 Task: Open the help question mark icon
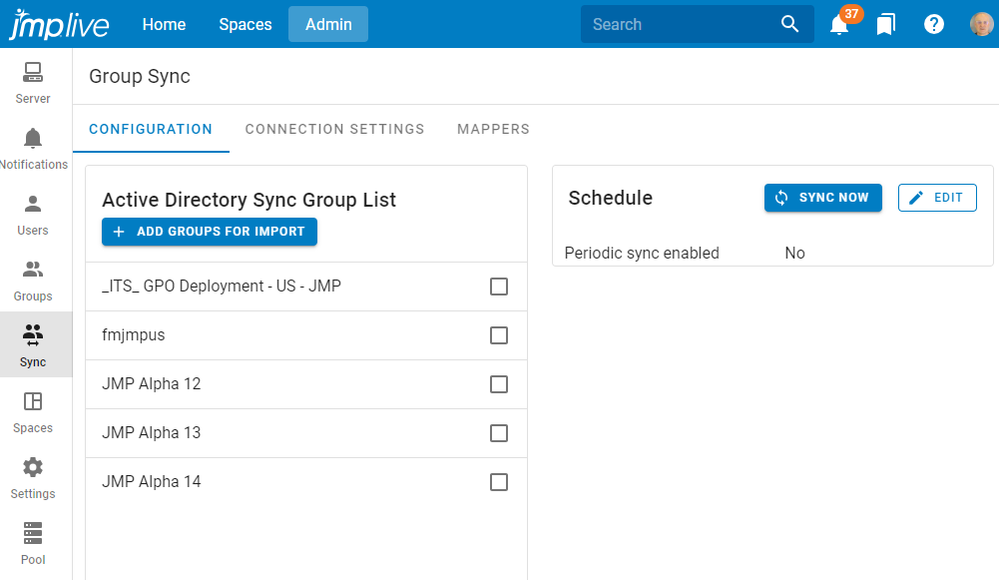coord(934,24)
